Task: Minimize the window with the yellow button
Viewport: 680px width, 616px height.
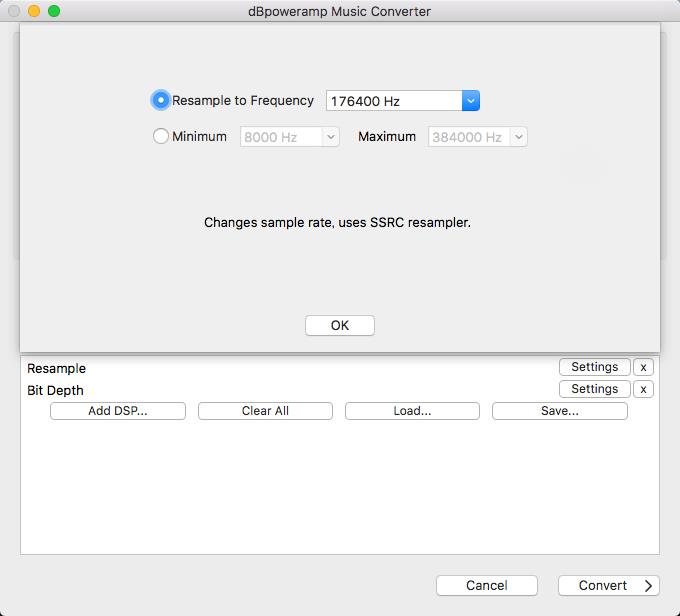Action: 34,11
